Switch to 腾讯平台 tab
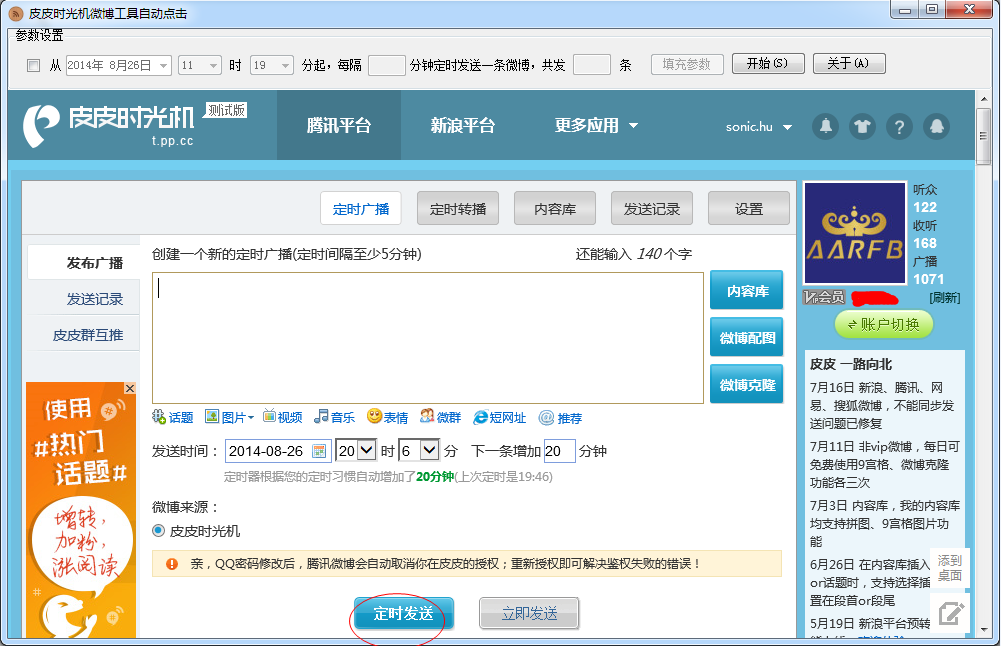This screenshot has width=1001, height=646. 338,125
